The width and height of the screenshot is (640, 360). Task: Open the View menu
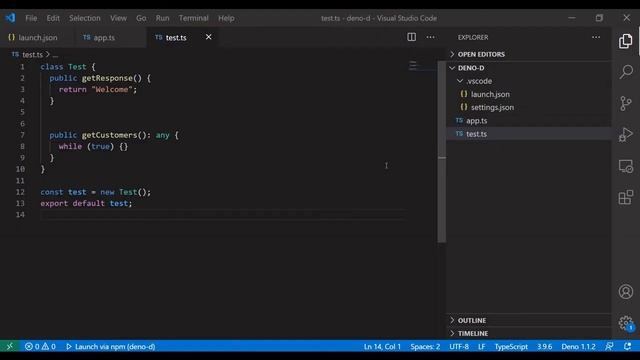pyautogui.click(x=118, y=18)
